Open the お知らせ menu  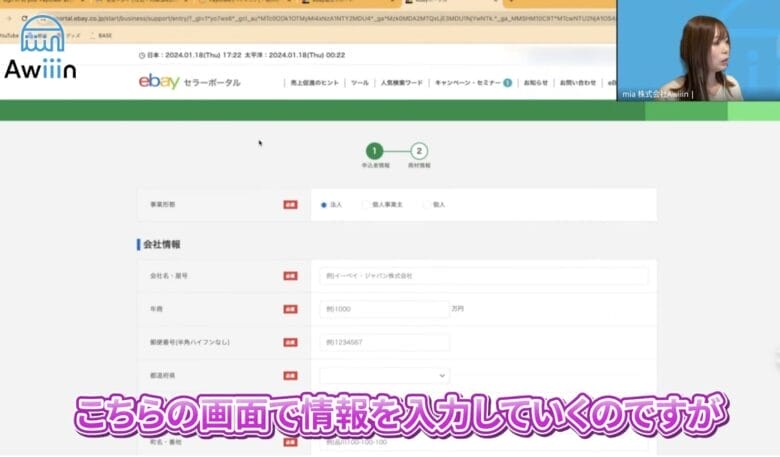coord(536,83)
